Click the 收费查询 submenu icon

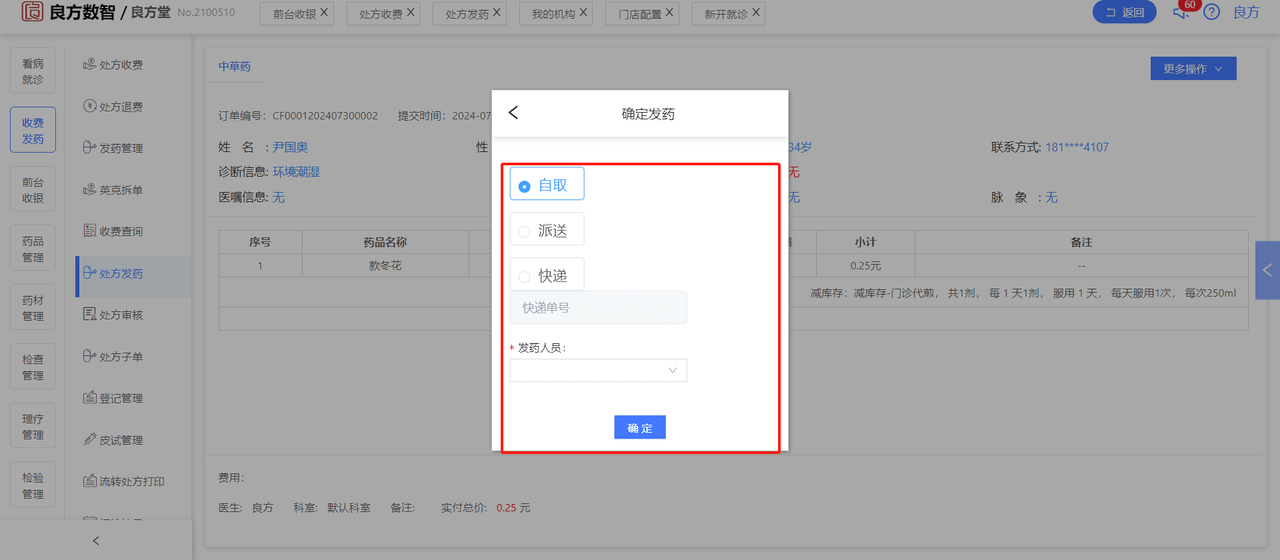pyautogui.click(x=90, y=231)
